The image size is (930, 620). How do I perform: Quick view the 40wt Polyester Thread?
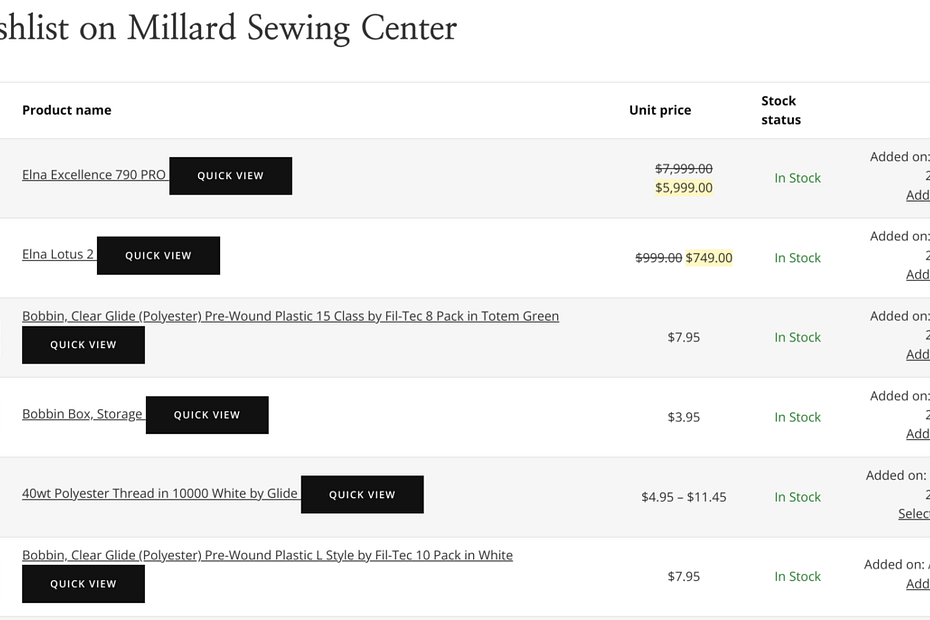coord(362,495)
